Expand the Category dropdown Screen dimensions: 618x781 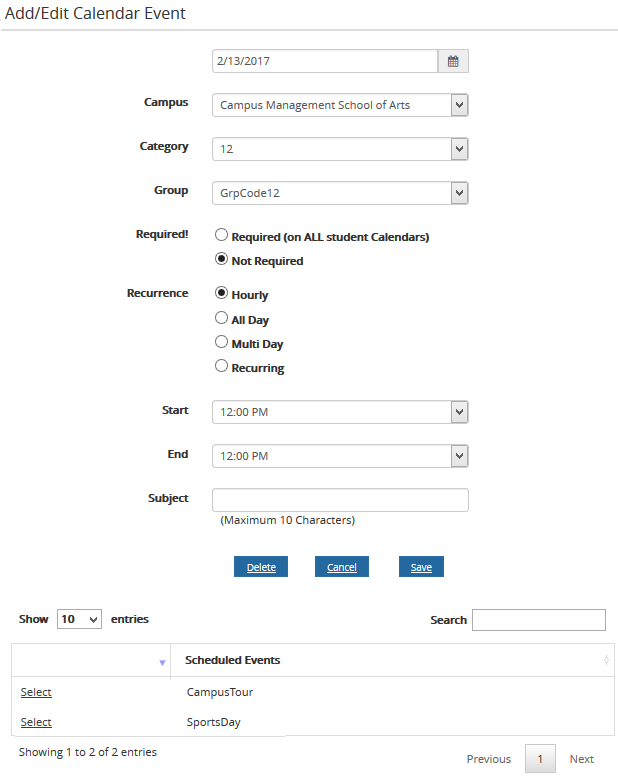[x=340, y=149]
